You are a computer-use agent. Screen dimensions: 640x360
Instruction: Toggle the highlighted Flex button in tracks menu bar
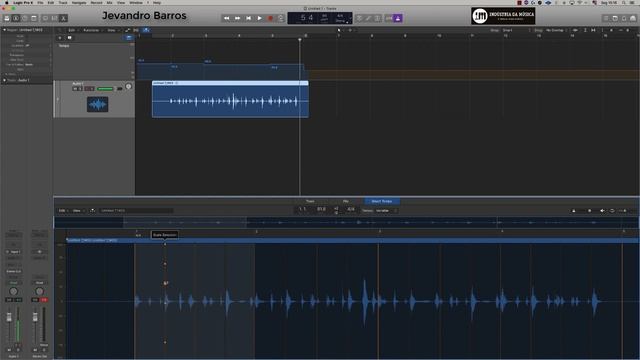146,30
